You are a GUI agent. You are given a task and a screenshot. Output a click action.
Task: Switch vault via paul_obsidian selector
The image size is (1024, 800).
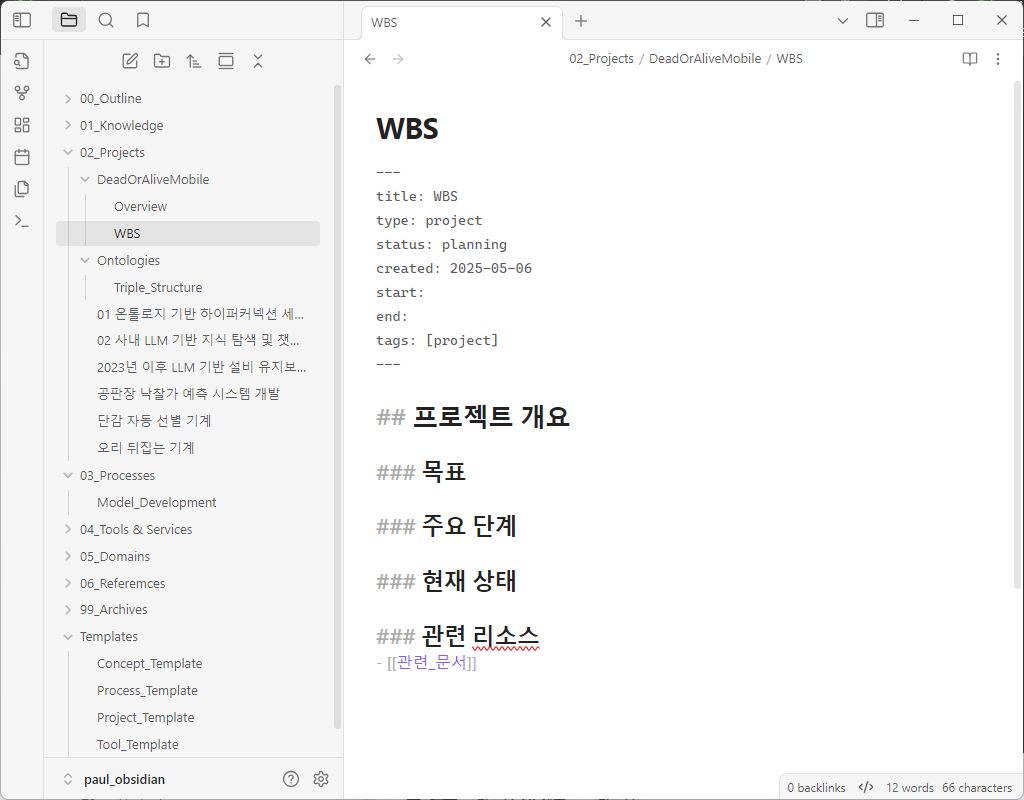[116, 779]
